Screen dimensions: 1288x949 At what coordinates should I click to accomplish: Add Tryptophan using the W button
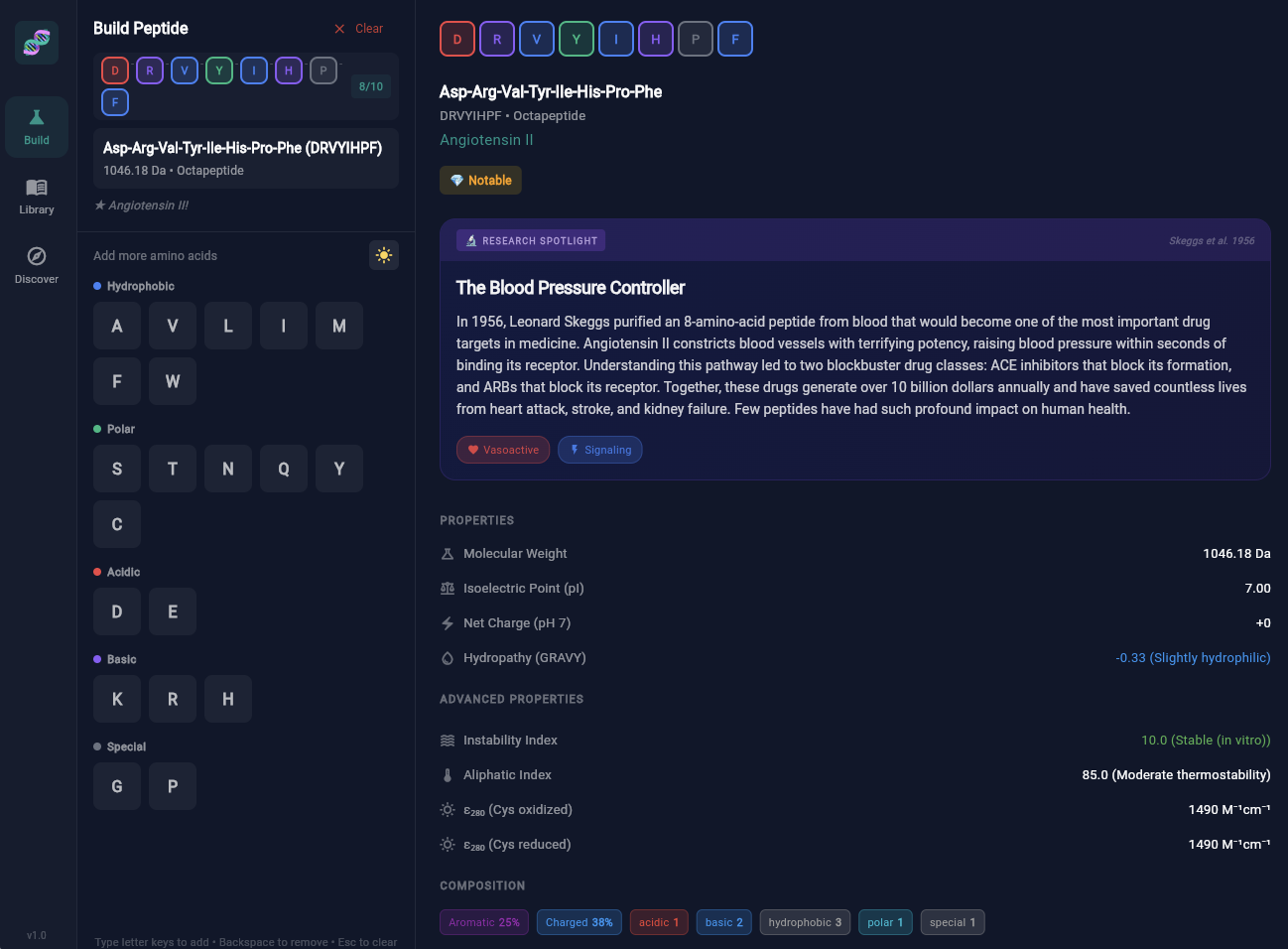(173, 381)
